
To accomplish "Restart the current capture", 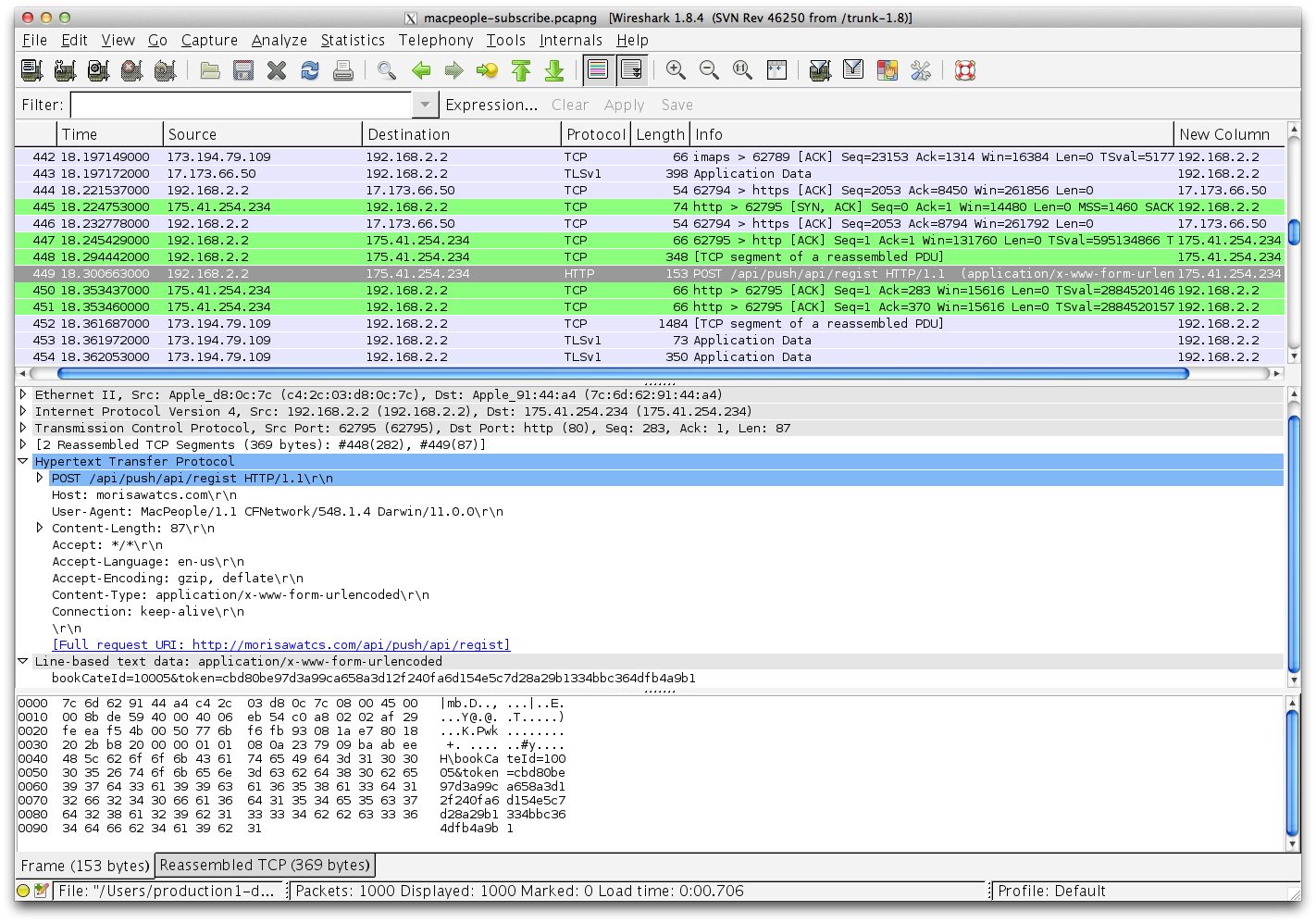I will click(x=165, y=70).
